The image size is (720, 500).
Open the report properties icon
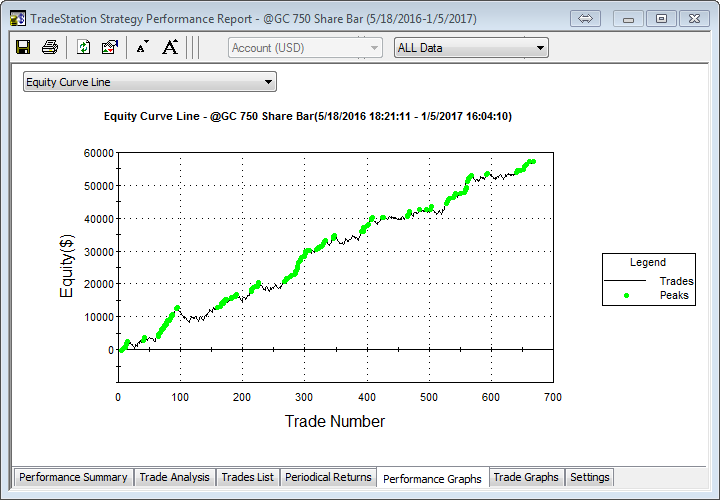[x=110, y=47]
